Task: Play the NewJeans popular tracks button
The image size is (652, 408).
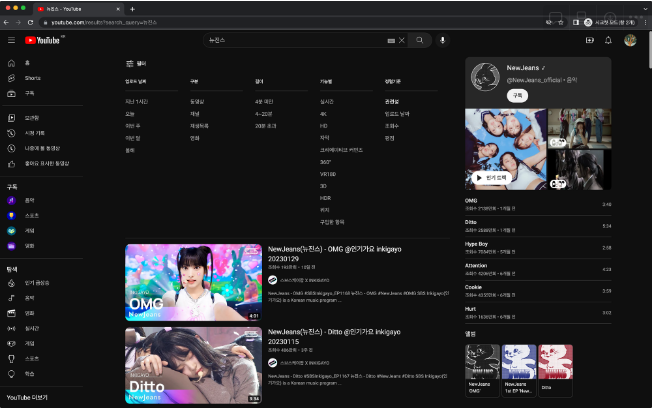Action: tap(491, 178)
